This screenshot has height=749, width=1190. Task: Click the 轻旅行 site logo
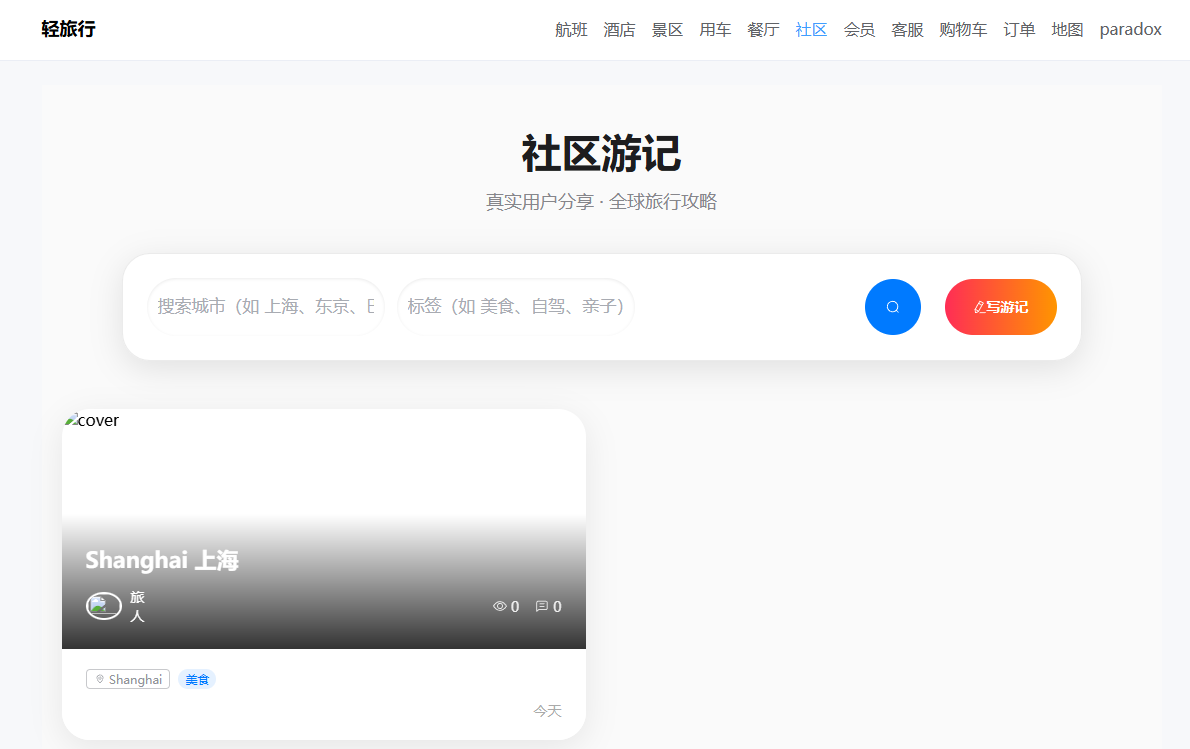tap(68, 30)
